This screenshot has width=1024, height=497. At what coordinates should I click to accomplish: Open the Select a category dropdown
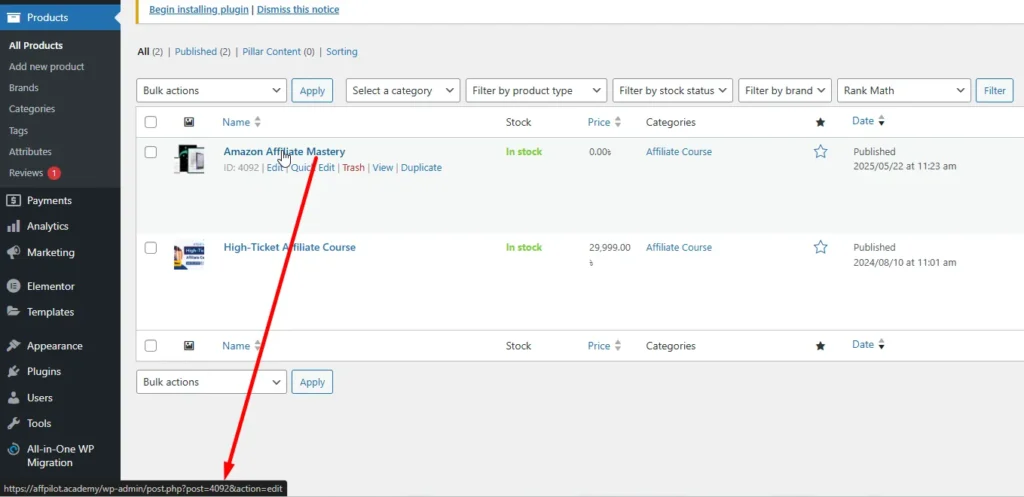tap(403, 91)
